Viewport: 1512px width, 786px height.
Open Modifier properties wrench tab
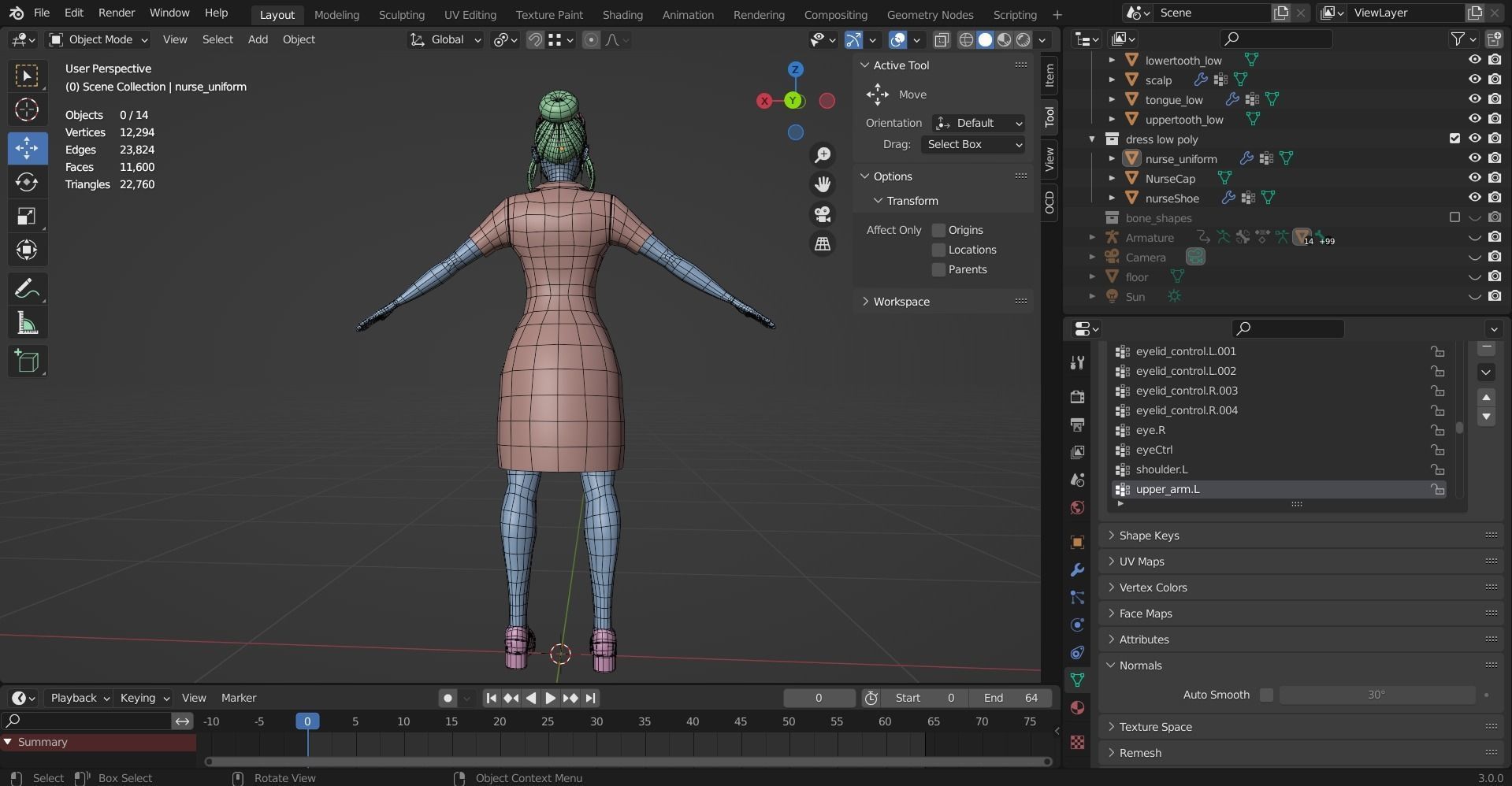pyautogui.click(x=1077, y=569)
